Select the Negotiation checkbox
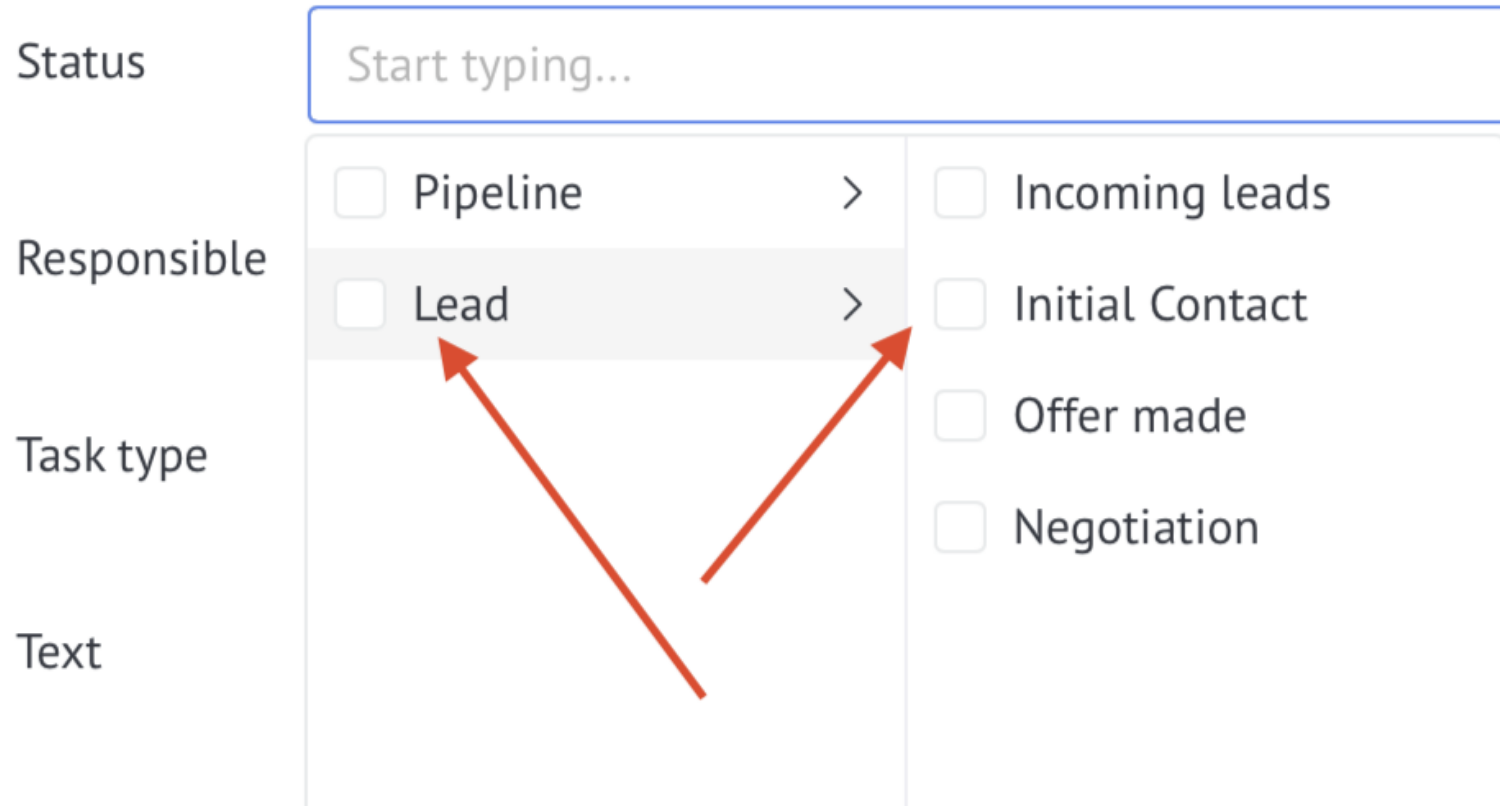This screenshot has width=1500, height=806. [960, 527]
